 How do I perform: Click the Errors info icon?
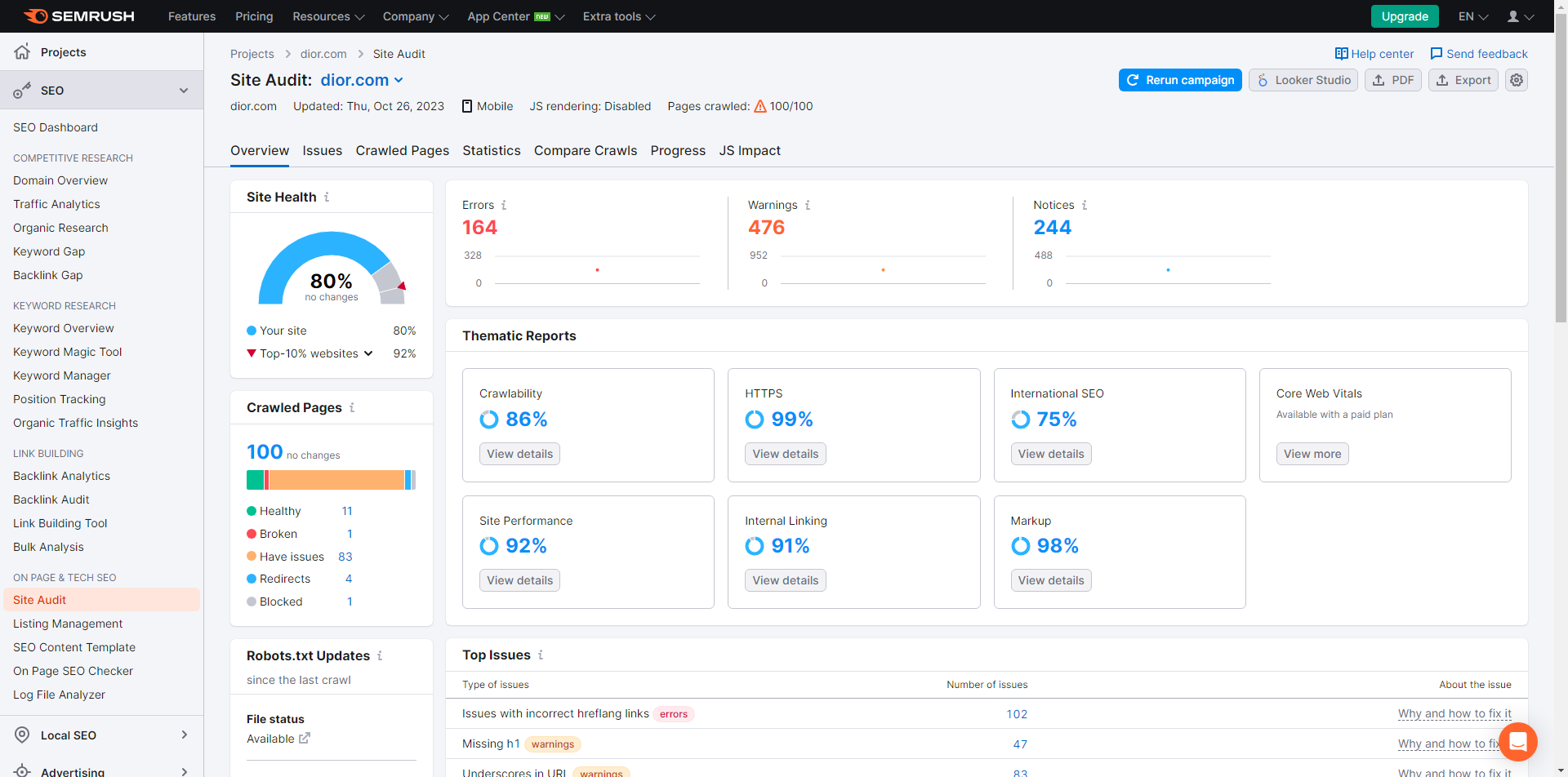coord(504,205)
